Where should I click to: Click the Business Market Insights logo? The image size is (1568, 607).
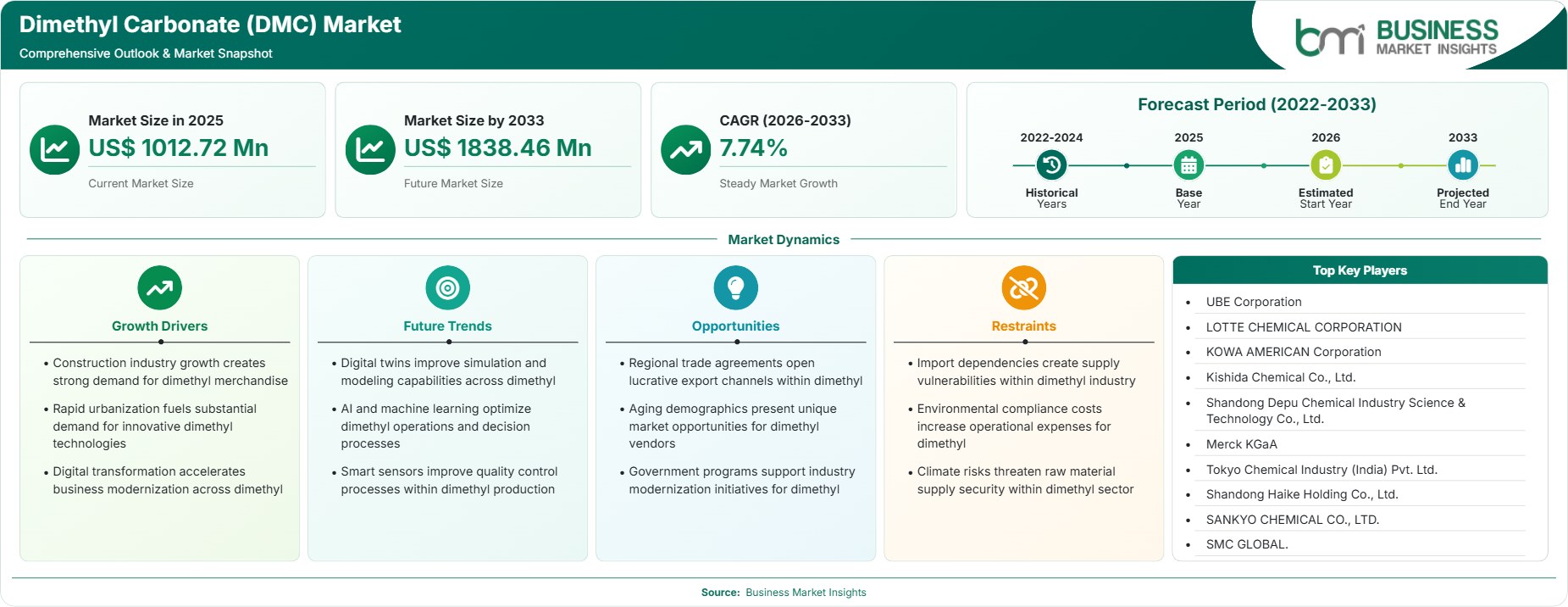coord(1397,37)
